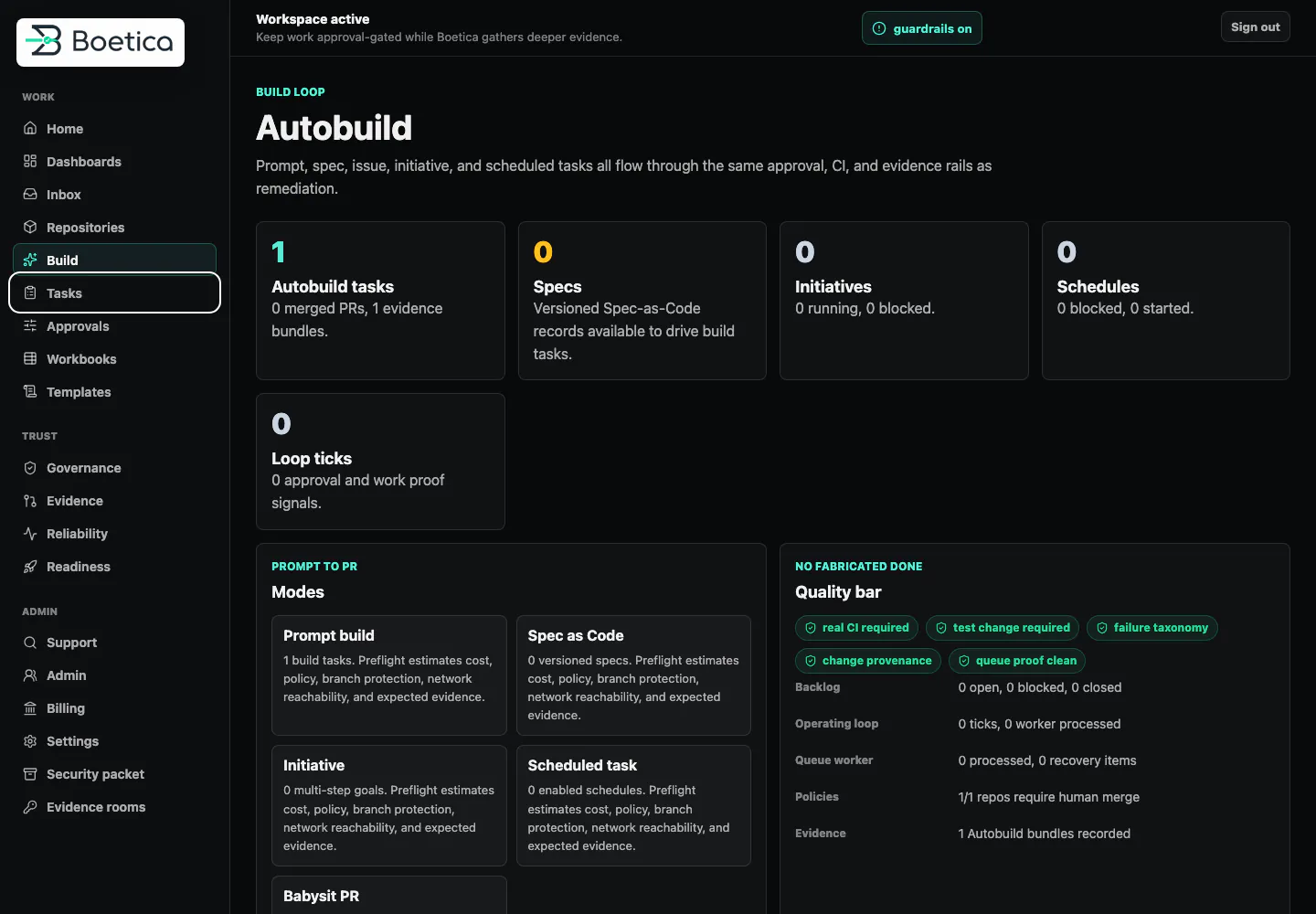This screenshot has width=1316, height=914.
Task: Navigate to Repositories
Action: point(114,228)
